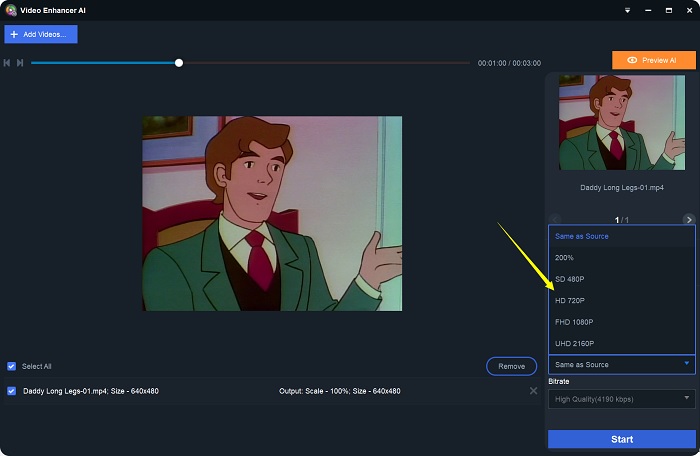The height and width of the screenshot is (456, 700).
Task: Open the Bitrate High Quality dropdown
Action: click(621, 399)
